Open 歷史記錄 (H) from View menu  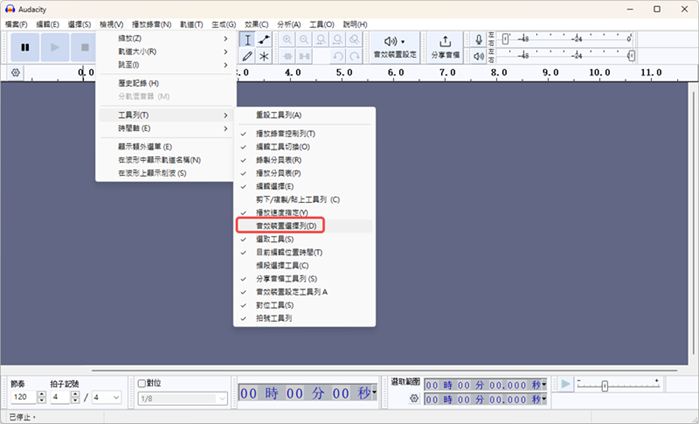click(165, 83)
